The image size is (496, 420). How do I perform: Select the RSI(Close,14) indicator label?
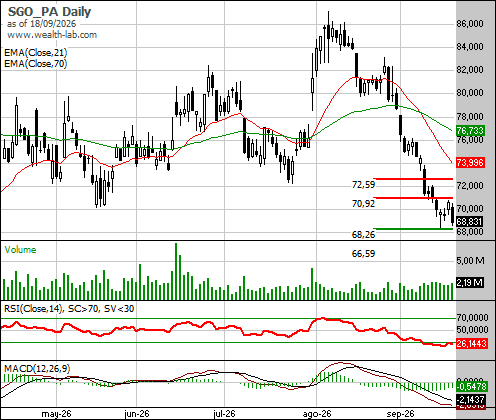(33, 309)
